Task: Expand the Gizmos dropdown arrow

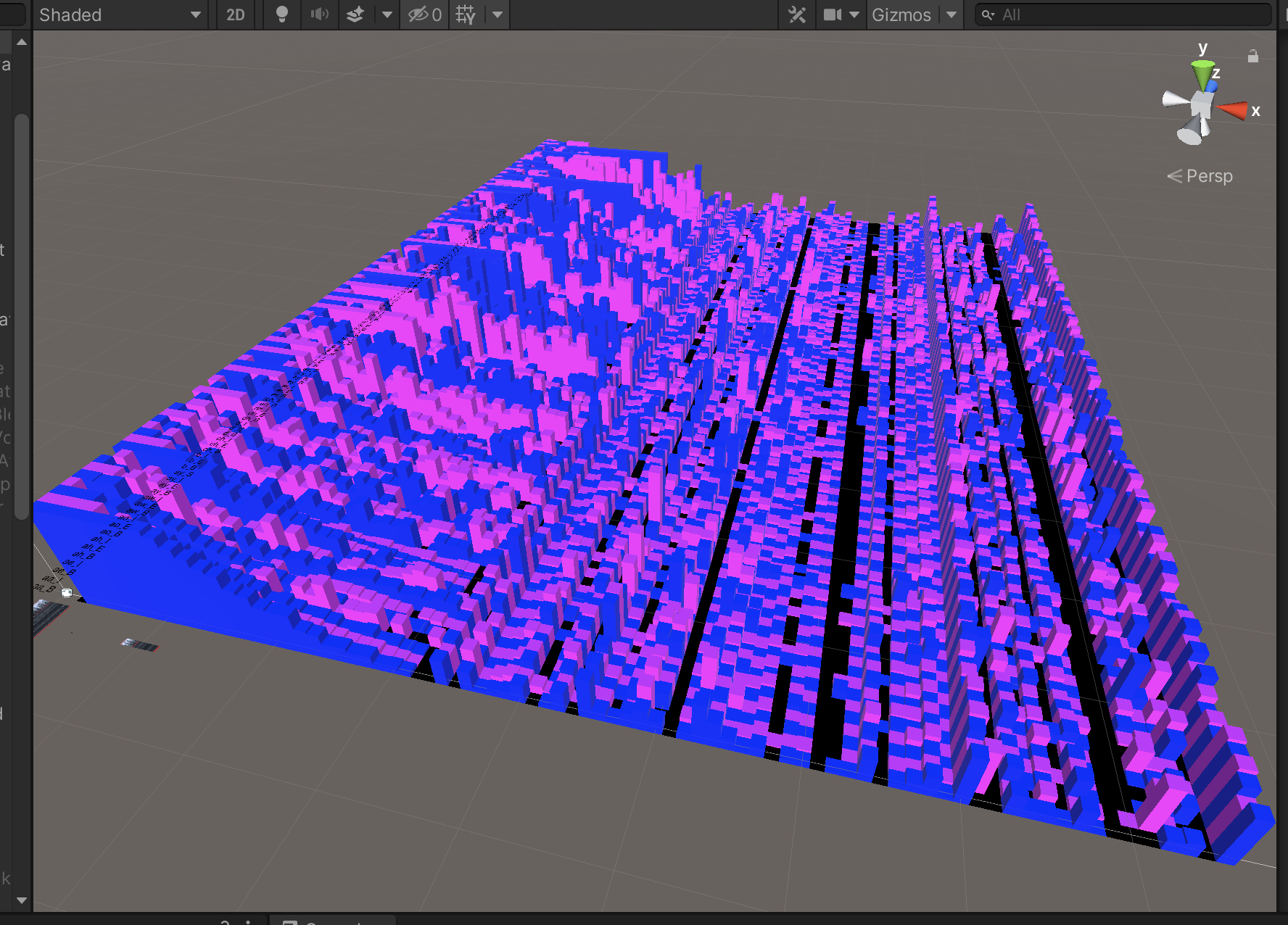Action: click(x=951, y=14)
